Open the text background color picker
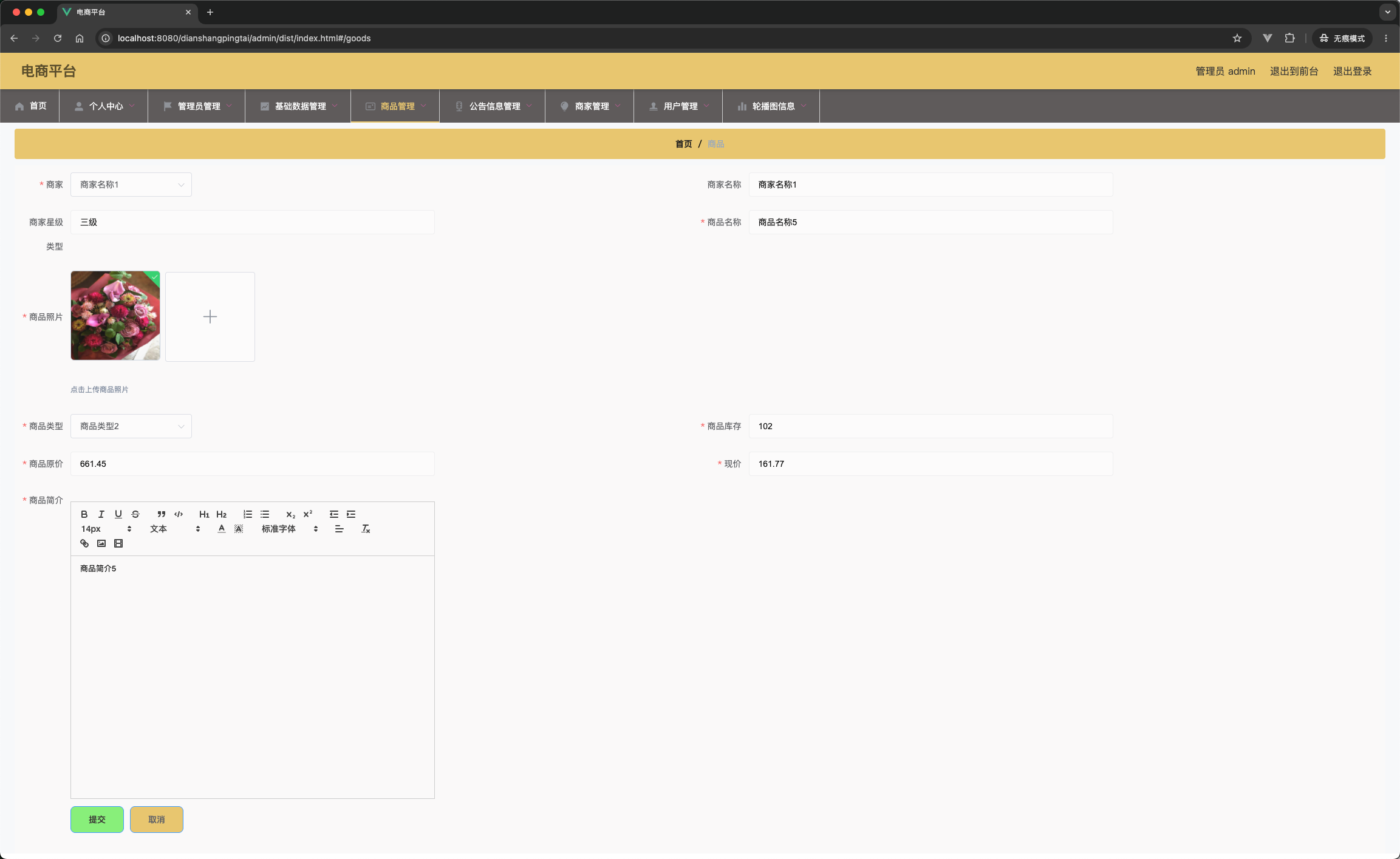Image resolution: width=1400 pixels, height=859 pixels. click(x=239, y=529)
